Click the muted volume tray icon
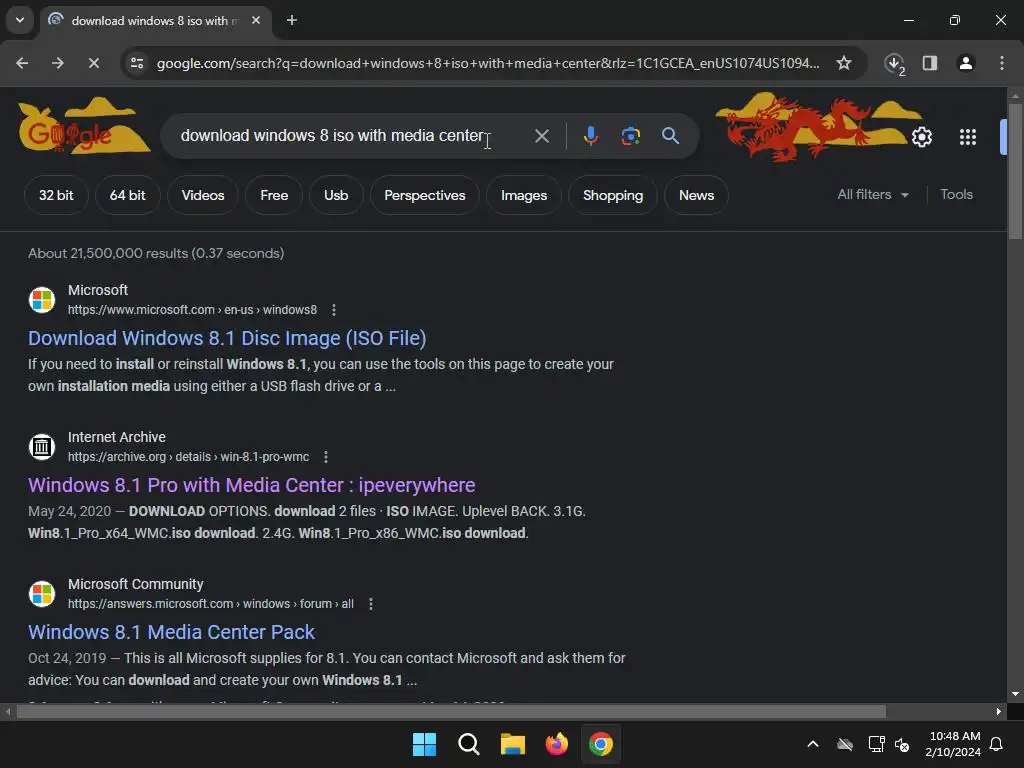This screenshot has width=1024, height=768. point(902,744)
